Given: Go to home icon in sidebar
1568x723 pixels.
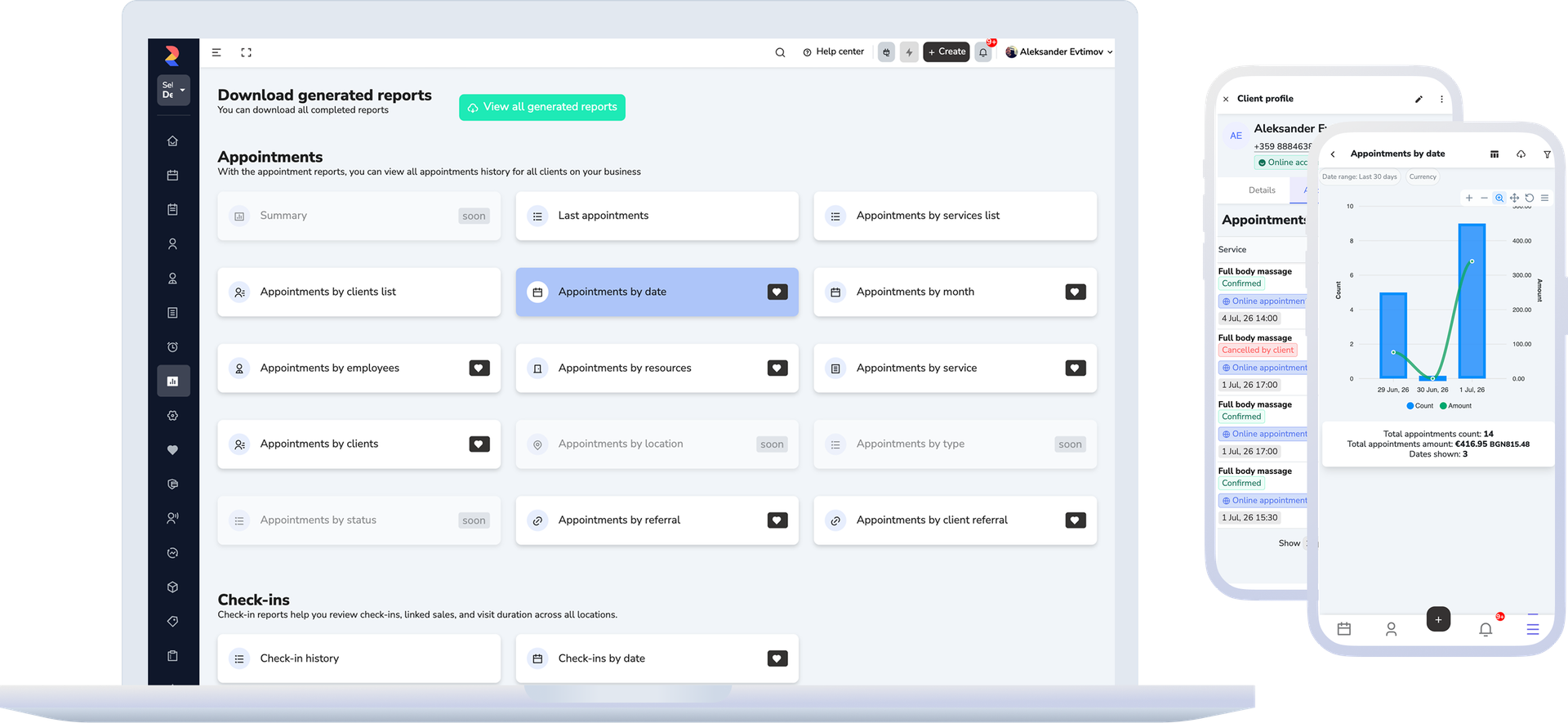Looking at the screenshot, I should [172, 141].
